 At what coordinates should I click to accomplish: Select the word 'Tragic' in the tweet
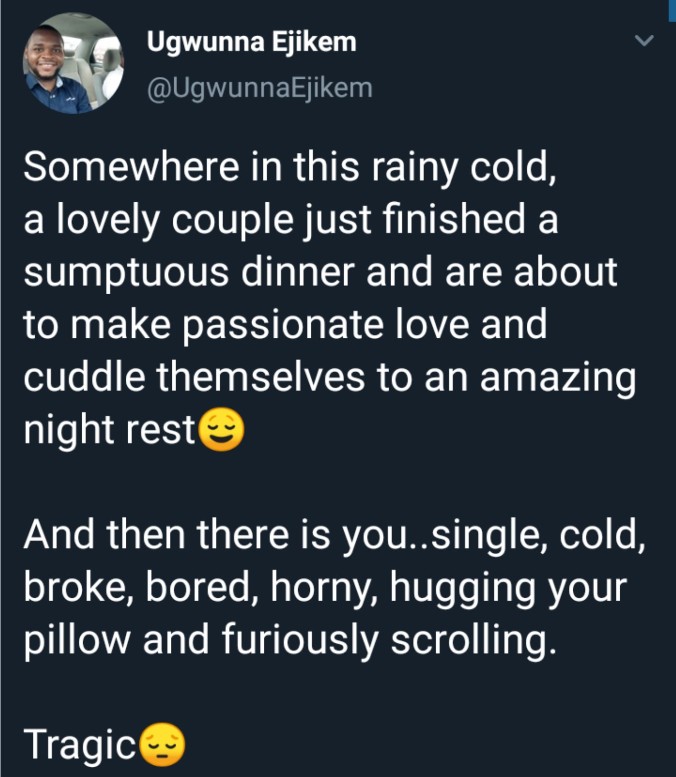pos(80,745)
